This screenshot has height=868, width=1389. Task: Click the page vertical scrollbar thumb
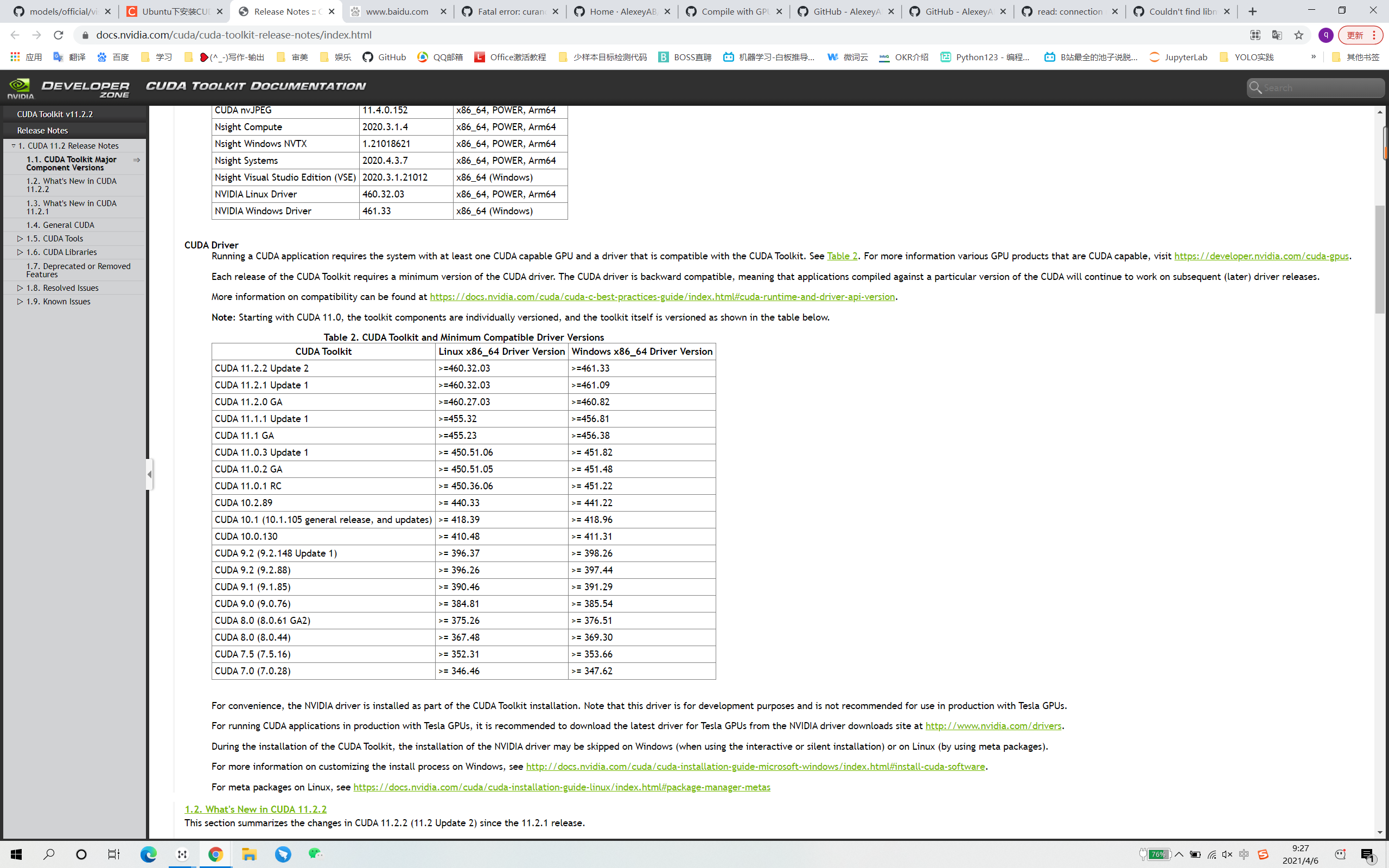coord(1380,259)
